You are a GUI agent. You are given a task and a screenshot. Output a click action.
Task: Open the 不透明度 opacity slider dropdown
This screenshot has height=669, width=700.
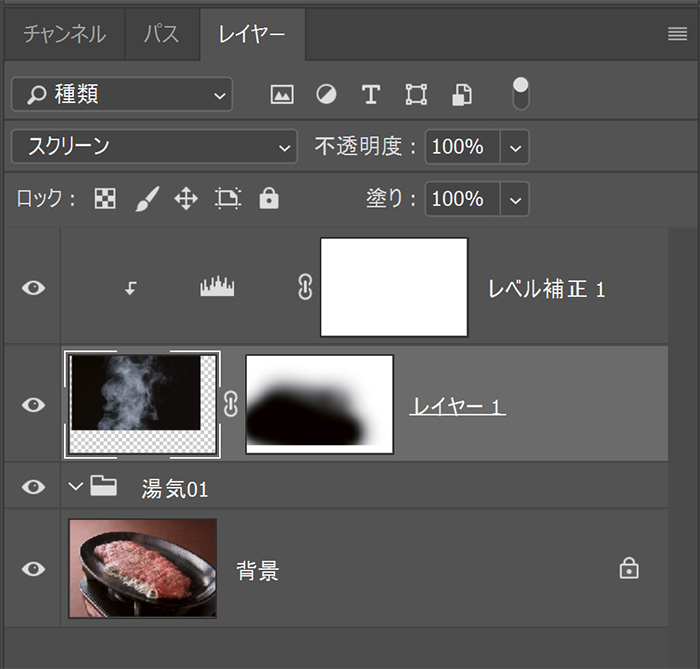pos(515,147)
